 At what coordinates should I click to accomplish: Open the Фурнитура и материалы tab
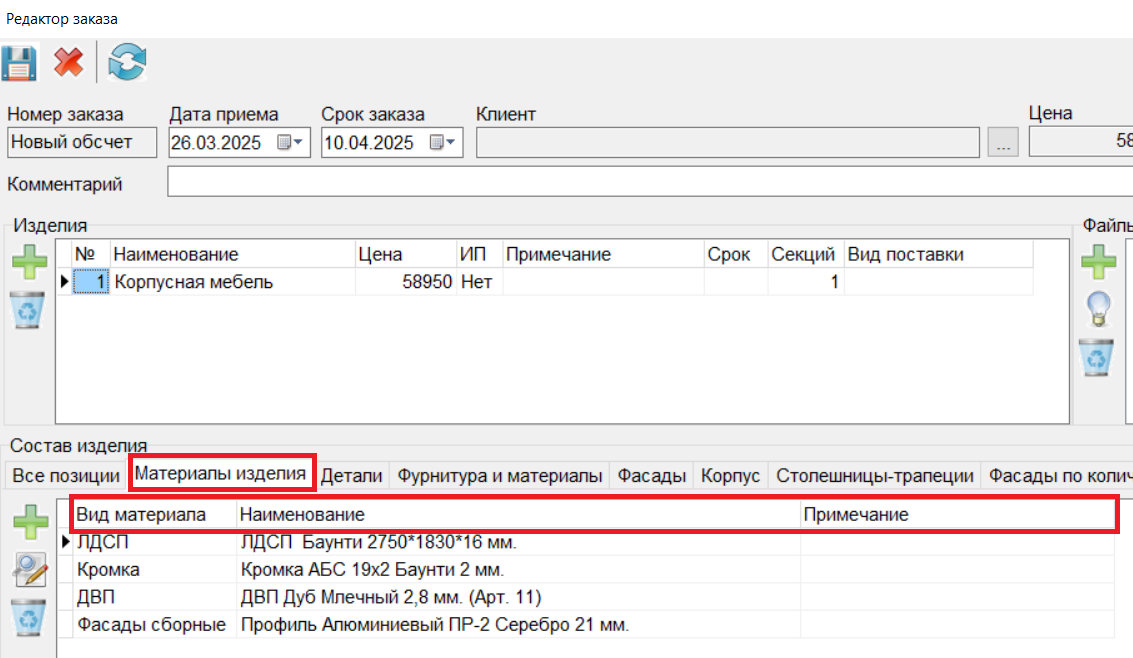tap(500, 476)
